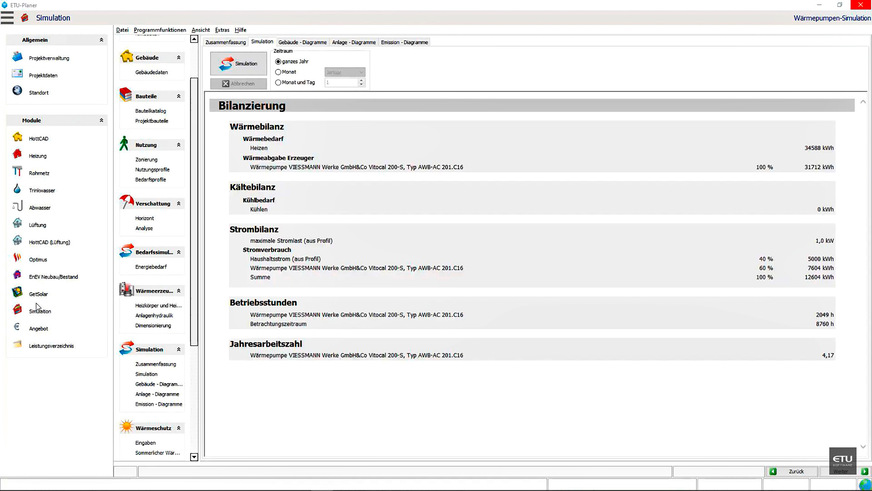Select the 'Monat und Tag' radio button
This screenshot has height=491, width=872.
[x=278, y=82]
